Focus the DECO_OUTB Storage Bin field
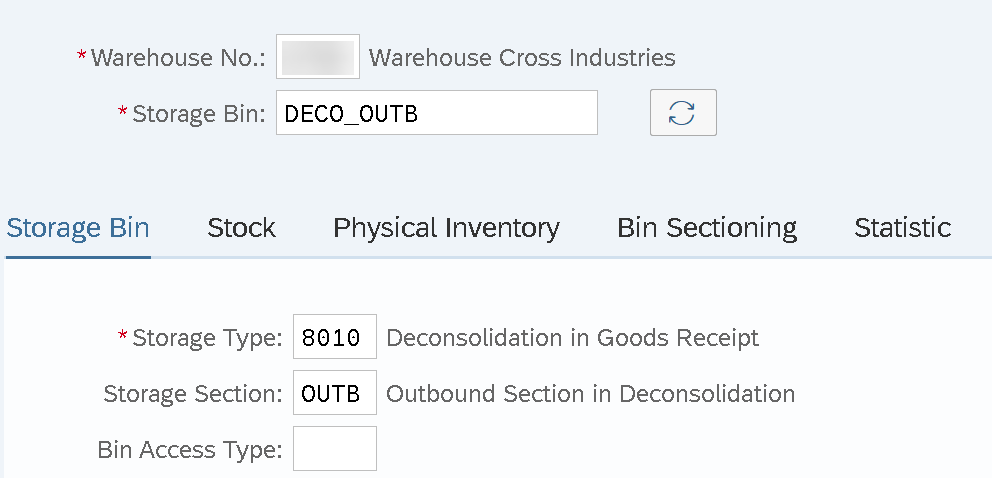Viewport: 992px width, 478px height. 436,113
